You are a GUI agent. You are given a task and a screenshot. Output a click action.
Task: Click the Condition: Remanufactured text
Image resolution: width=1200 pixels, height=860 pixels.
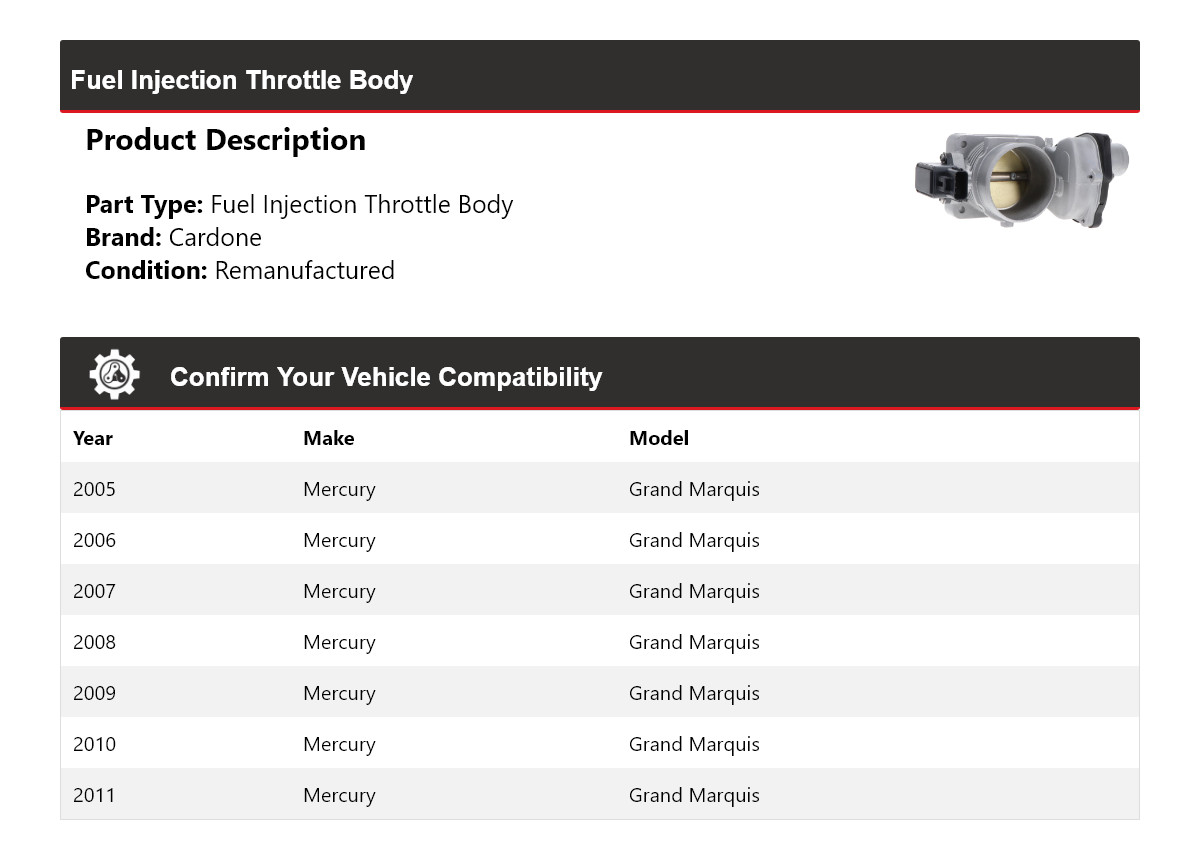click(x=240, y=271)
